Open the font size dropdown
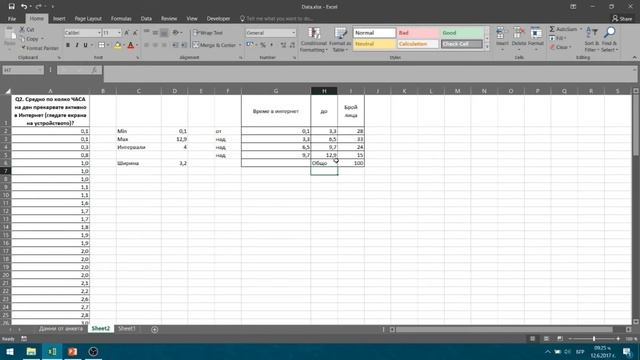The image size is (640, 360). coord(119,33)
